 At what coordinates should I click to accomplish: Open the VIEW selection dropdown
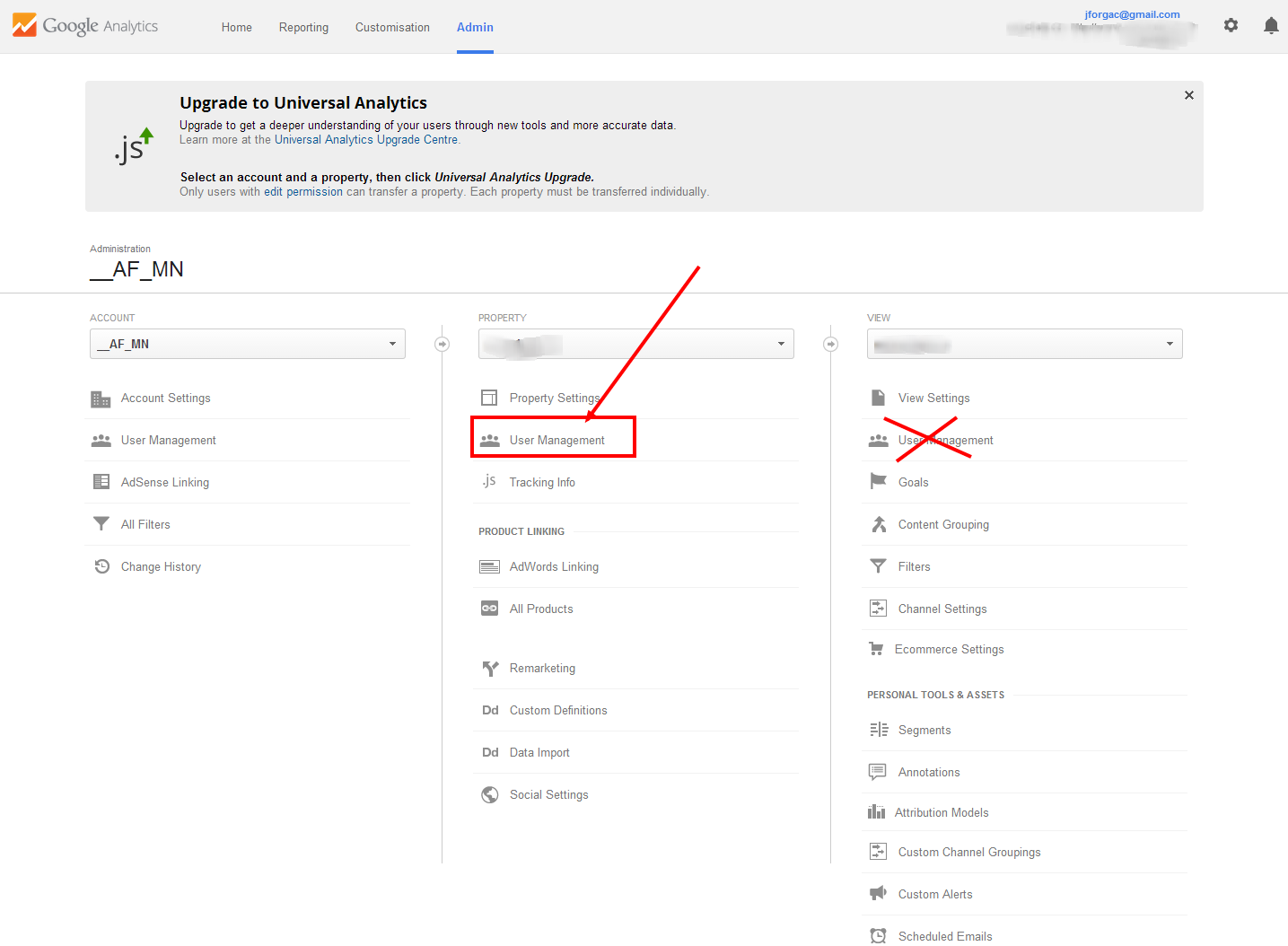(1025, 344)
